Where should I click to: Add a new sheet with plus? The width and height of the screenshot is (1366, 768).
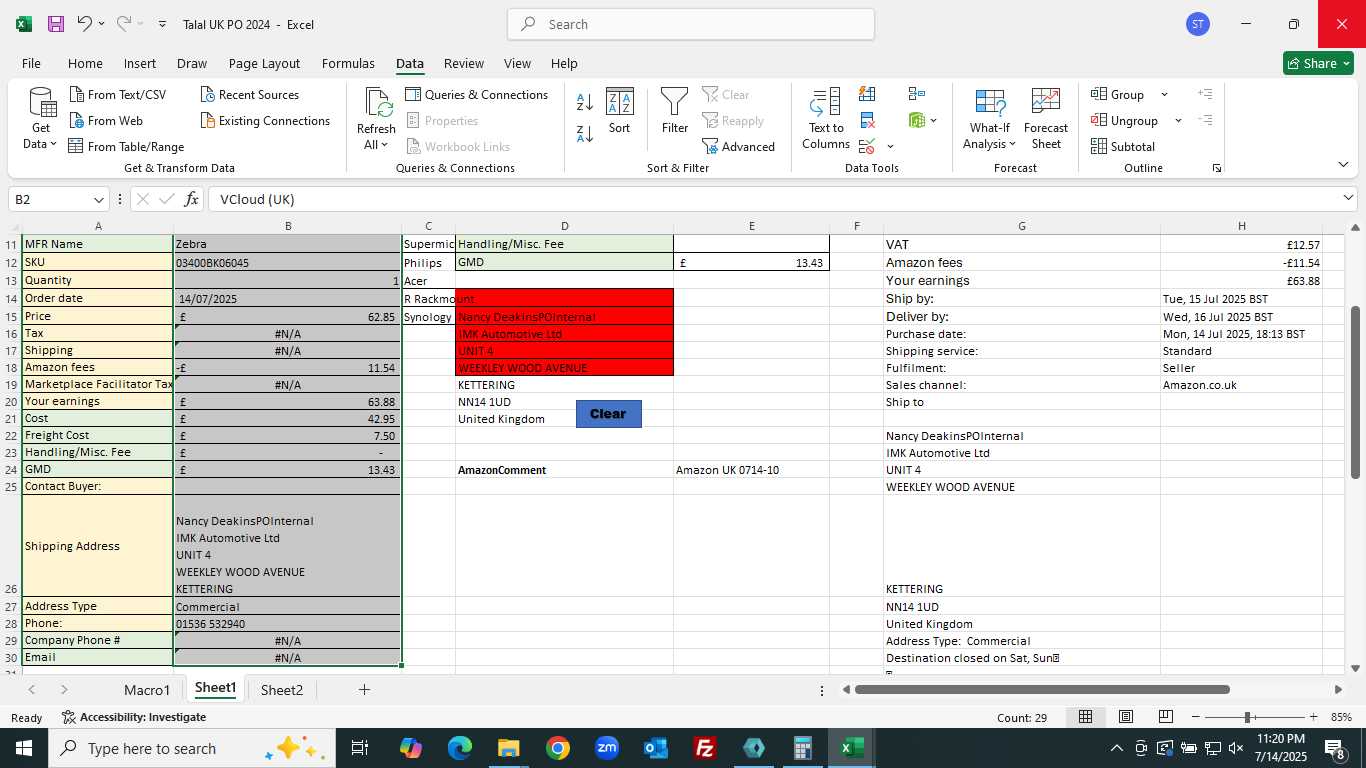pos(364,689)
